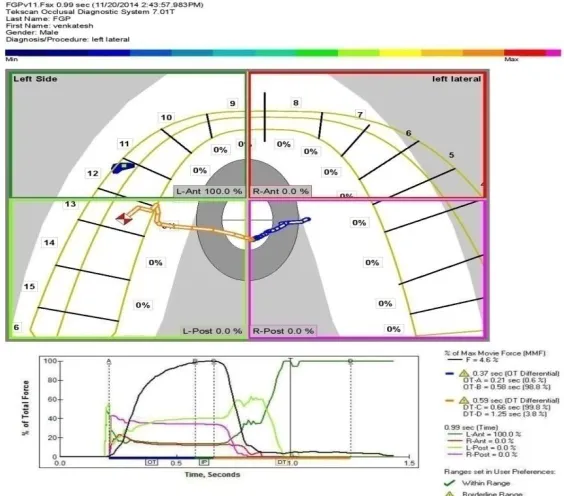Click the Left Side heading in arch view

(35, 79)
